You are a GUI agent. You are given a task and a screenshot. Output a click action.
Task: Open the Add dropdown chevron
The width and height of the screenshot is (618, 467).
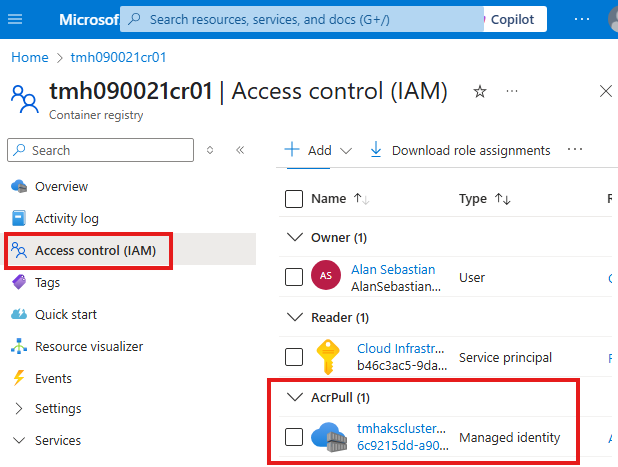click(346, 151)
